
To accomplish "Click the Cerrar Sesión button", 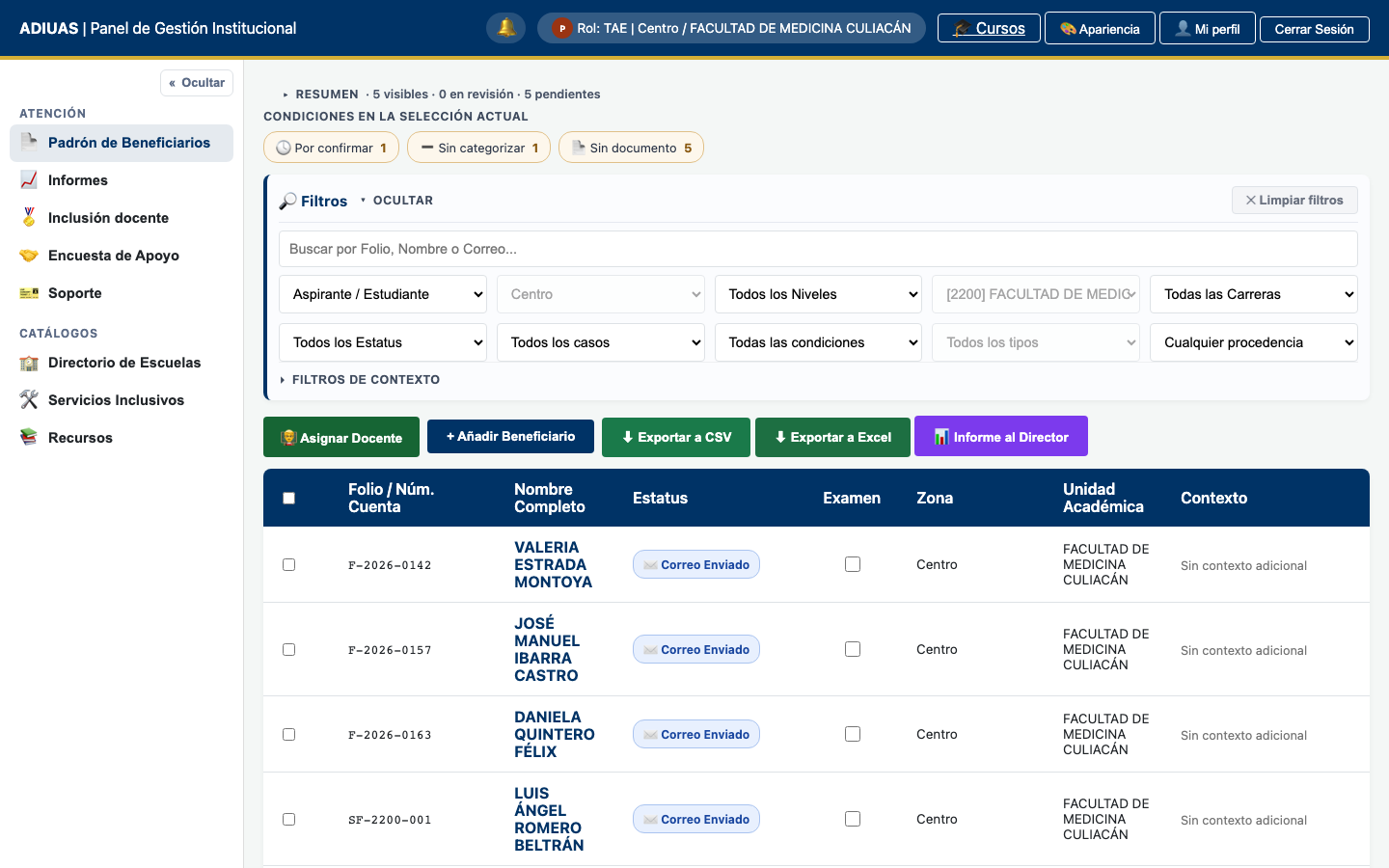I will pos(1314,29).
